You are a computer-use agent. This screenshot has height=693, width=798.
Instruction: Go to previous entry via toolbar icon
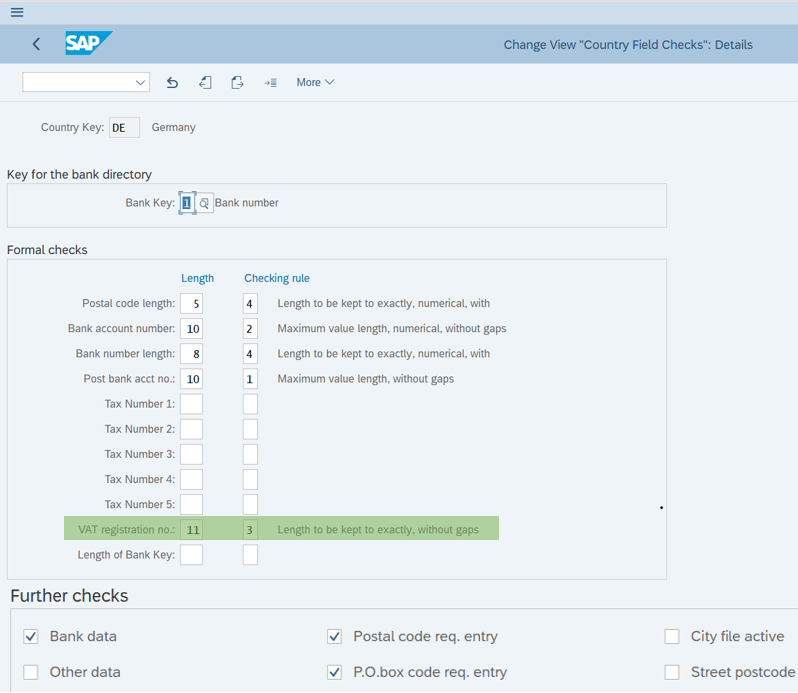(x=205, y=83)
